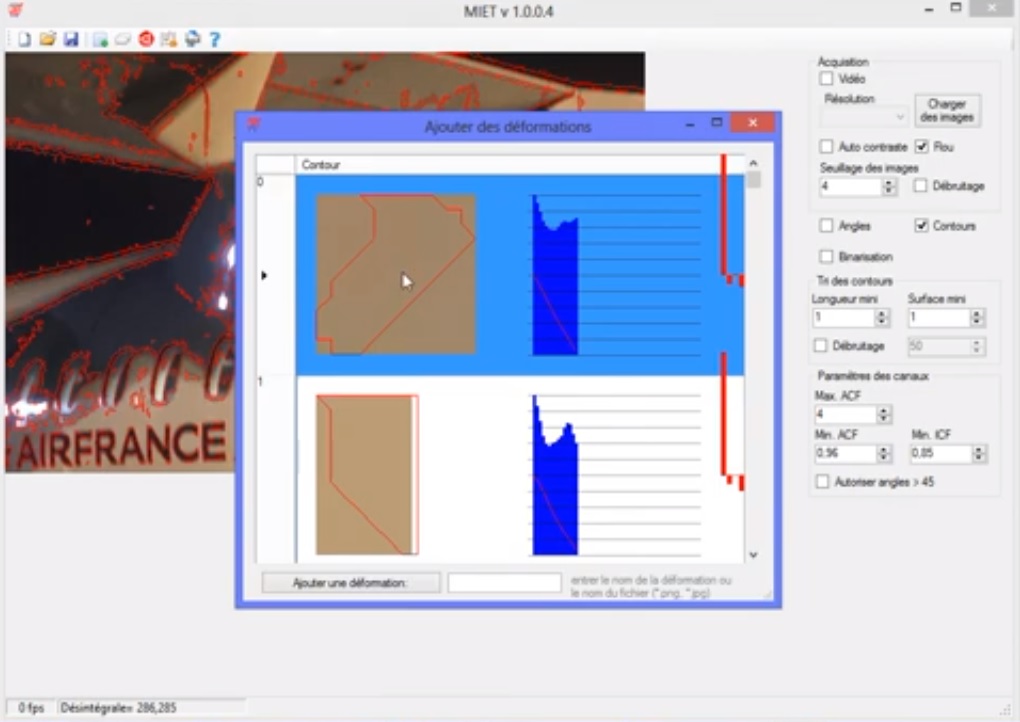The image size is (1020, 722).
Task: Enable the Vidéo checkbox
Action: tap(826, 78)
